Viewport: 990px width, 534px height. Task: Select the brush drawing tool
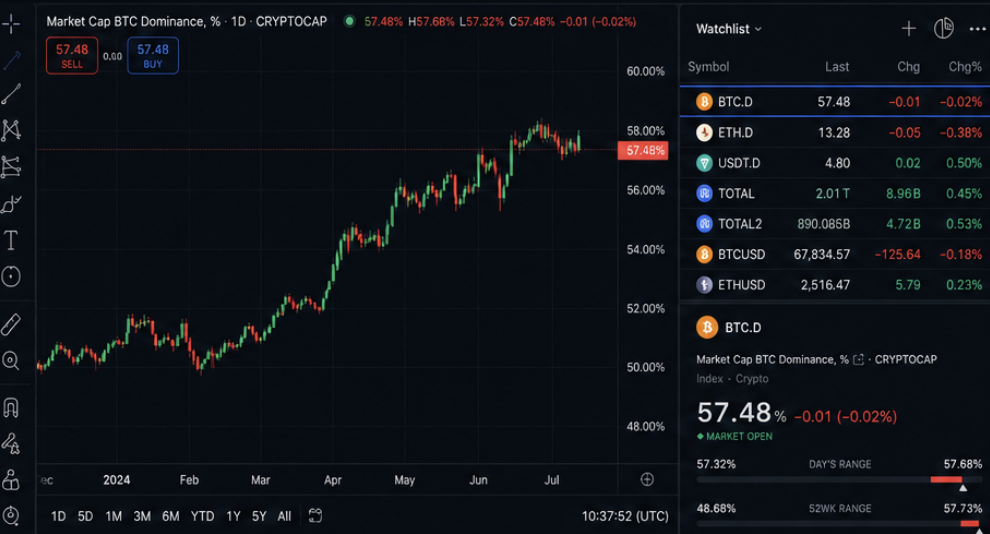(x=11, y=204)
